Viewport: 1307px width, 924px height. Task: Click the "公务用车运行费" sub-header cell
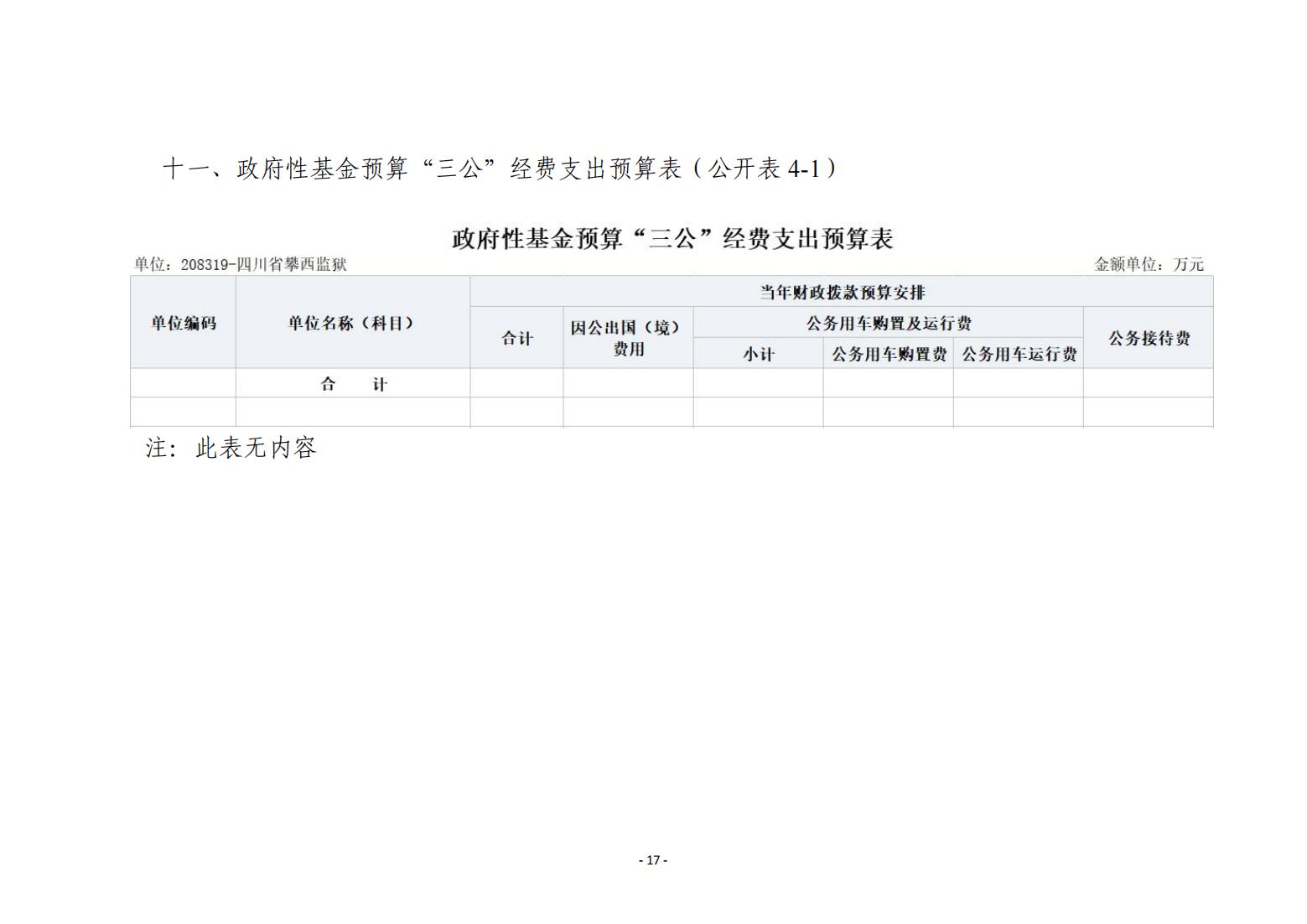pos(1018,355)
